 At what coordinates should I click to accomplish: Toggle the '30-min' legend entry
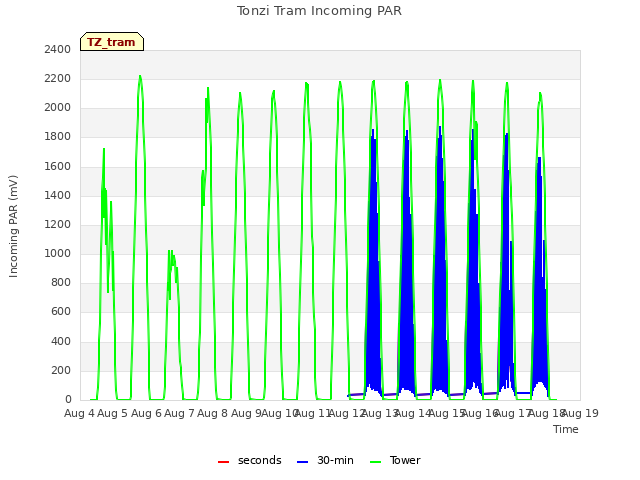325,460
